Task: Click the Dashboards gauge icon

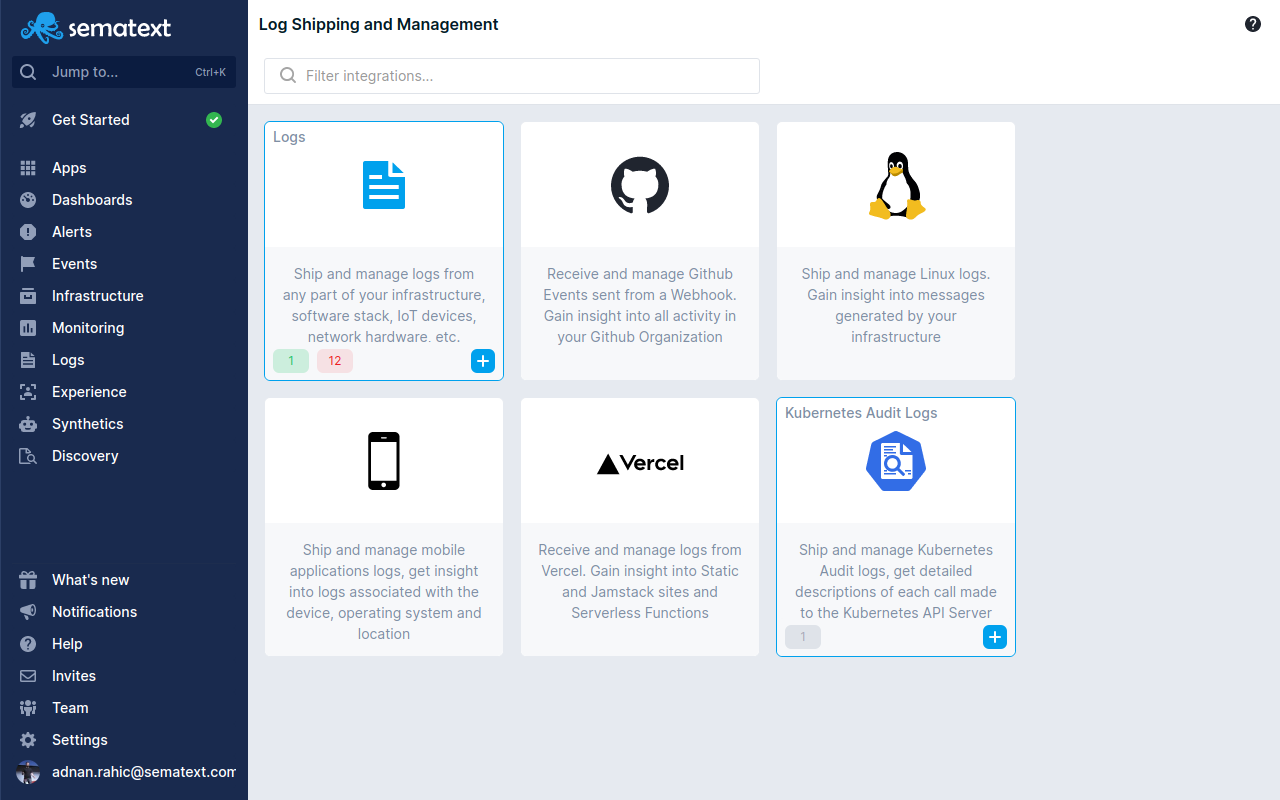Action: pyautogui.click(x=28, y=200)
